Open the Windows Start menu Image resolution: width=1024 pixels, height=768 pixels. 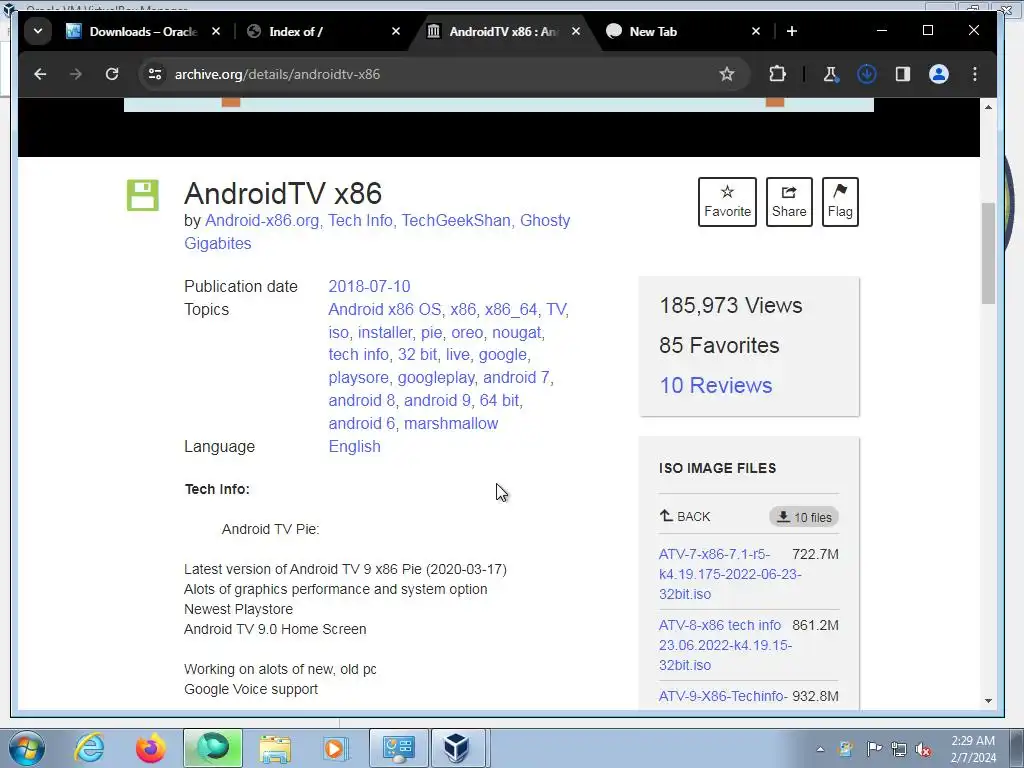pyautogui.click(x=26, y=748)
